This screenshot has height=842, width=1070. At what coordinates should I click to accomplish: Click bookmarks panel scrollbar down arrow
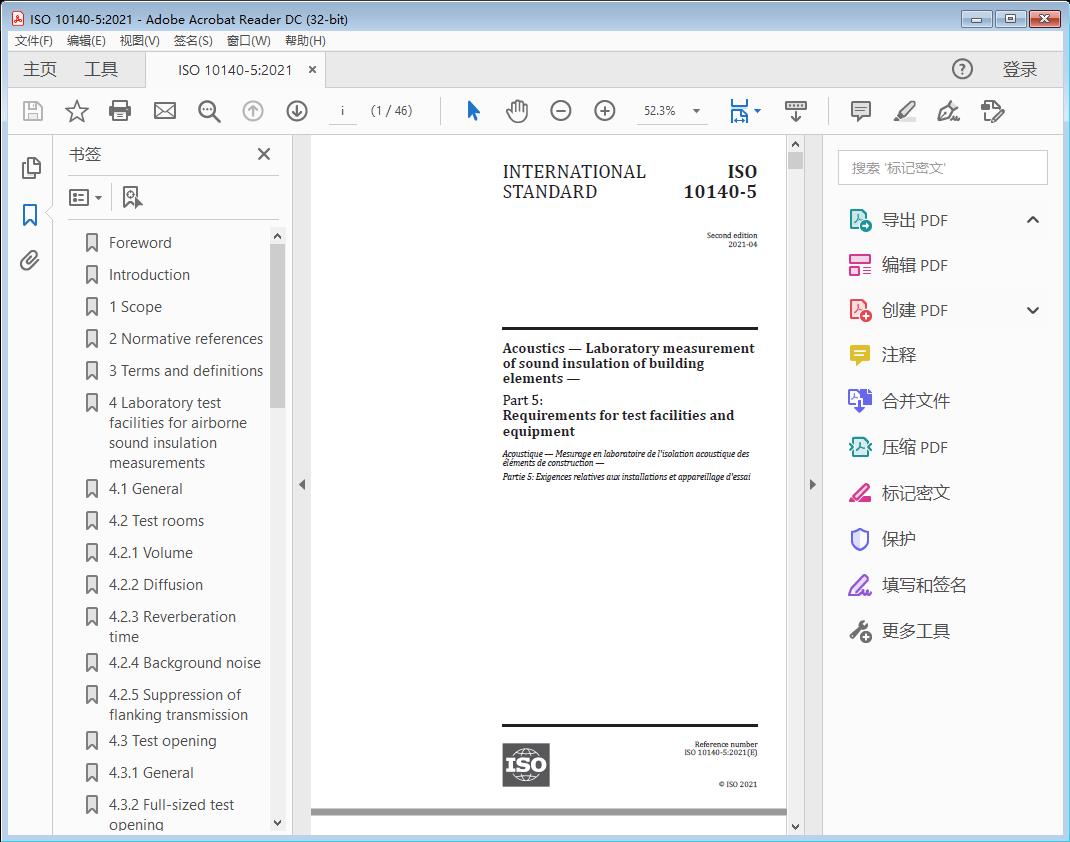(x=277, y=823)
